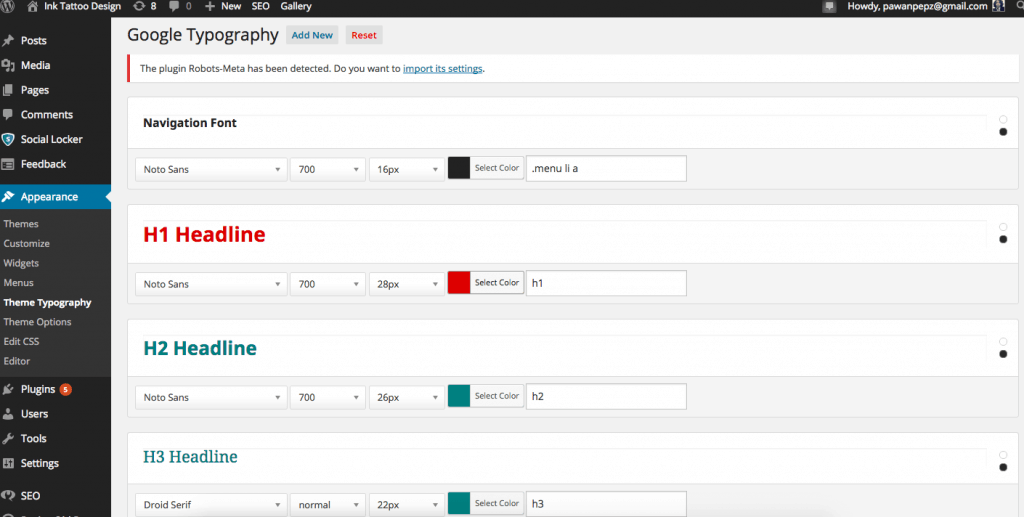Open the Themes submenu item
This screenshot has width=1024, height=517.
point(21,224)
